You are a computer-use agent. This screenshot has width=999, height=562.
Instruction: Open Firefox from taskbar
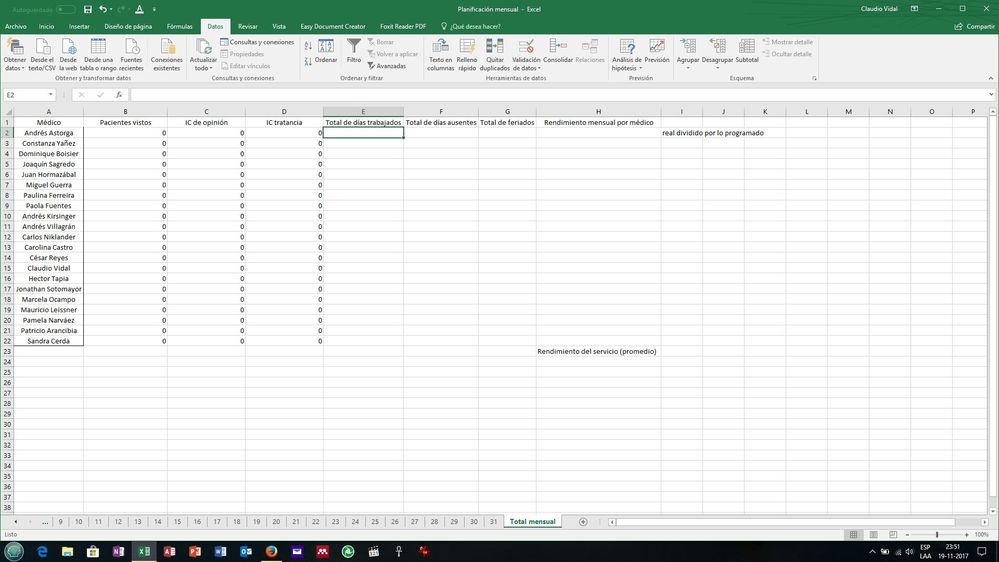[271, 551]
